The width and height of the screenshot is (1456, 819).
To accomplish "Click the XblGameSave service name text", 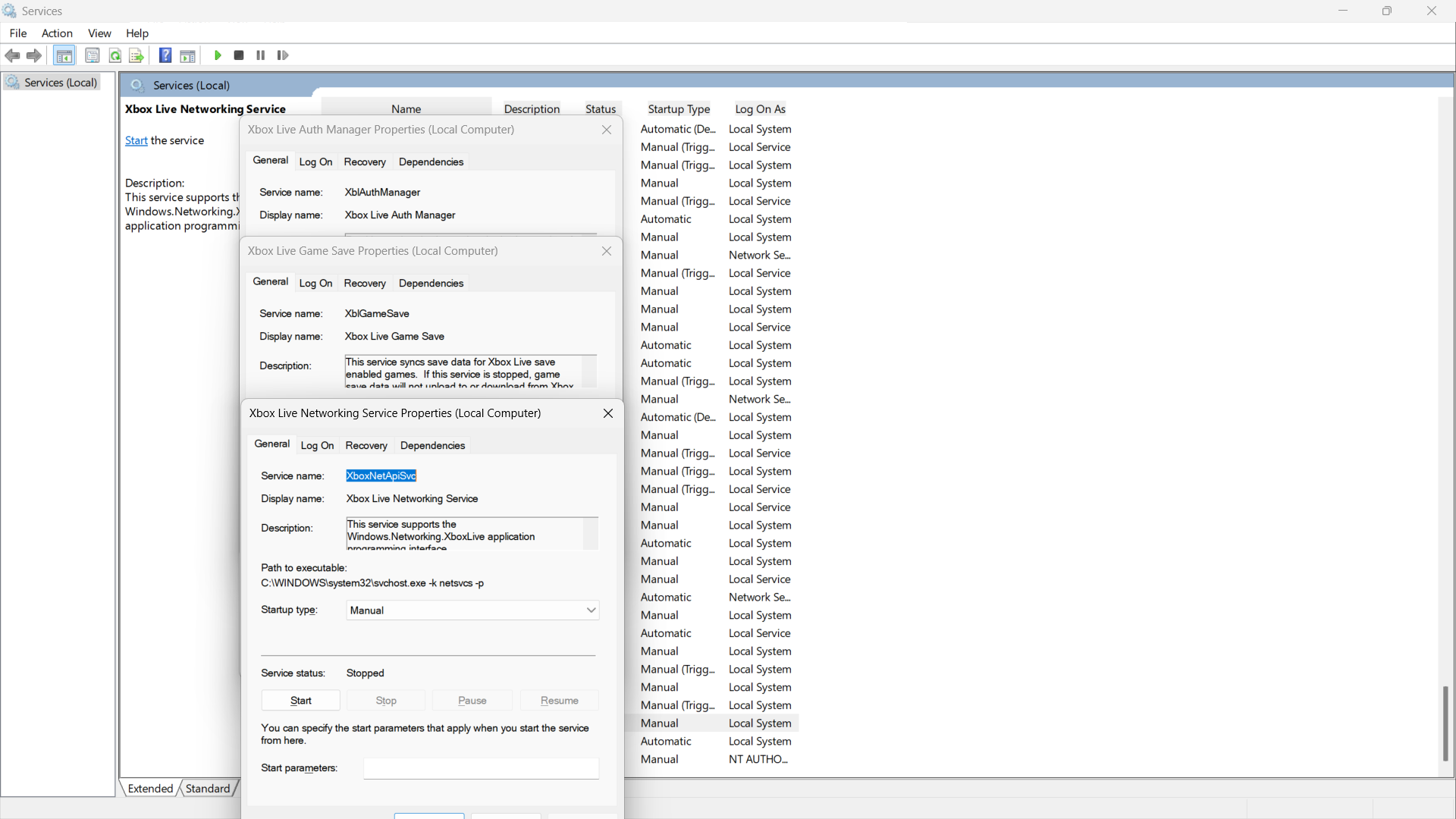I will point(377,314).
